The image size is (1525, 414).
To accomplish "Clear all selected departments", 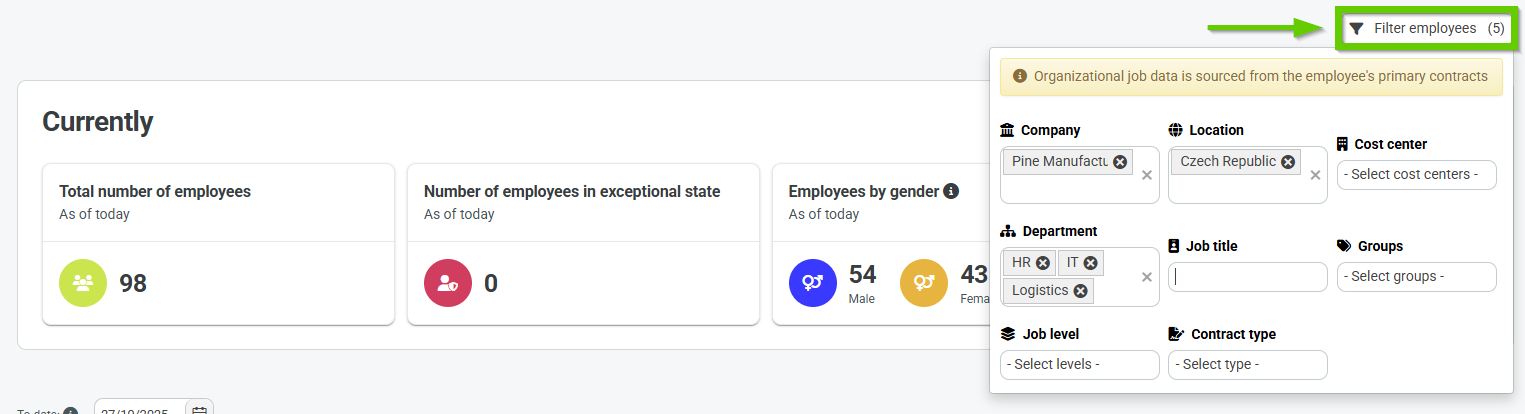I will [1147, 277].
